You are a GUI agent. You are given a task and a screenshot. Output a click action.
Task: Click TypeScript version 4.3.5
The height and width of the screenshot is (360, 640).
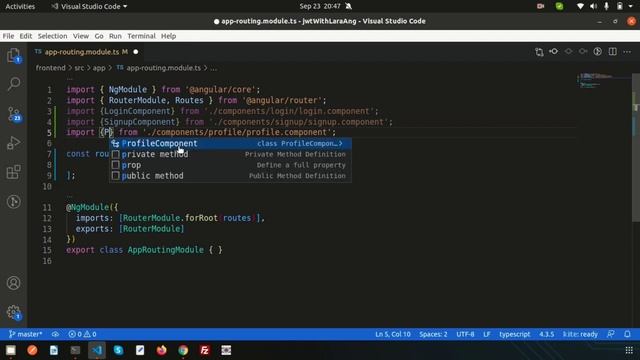pyautogui.click(x=547, y=334)
